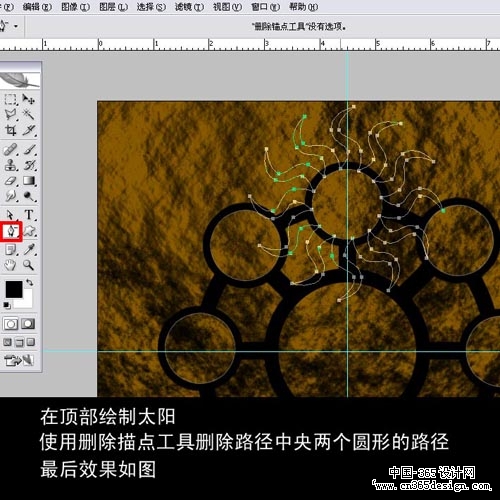Select the Eraser tool
Screen dimensions: 500x500
[10, 181]
